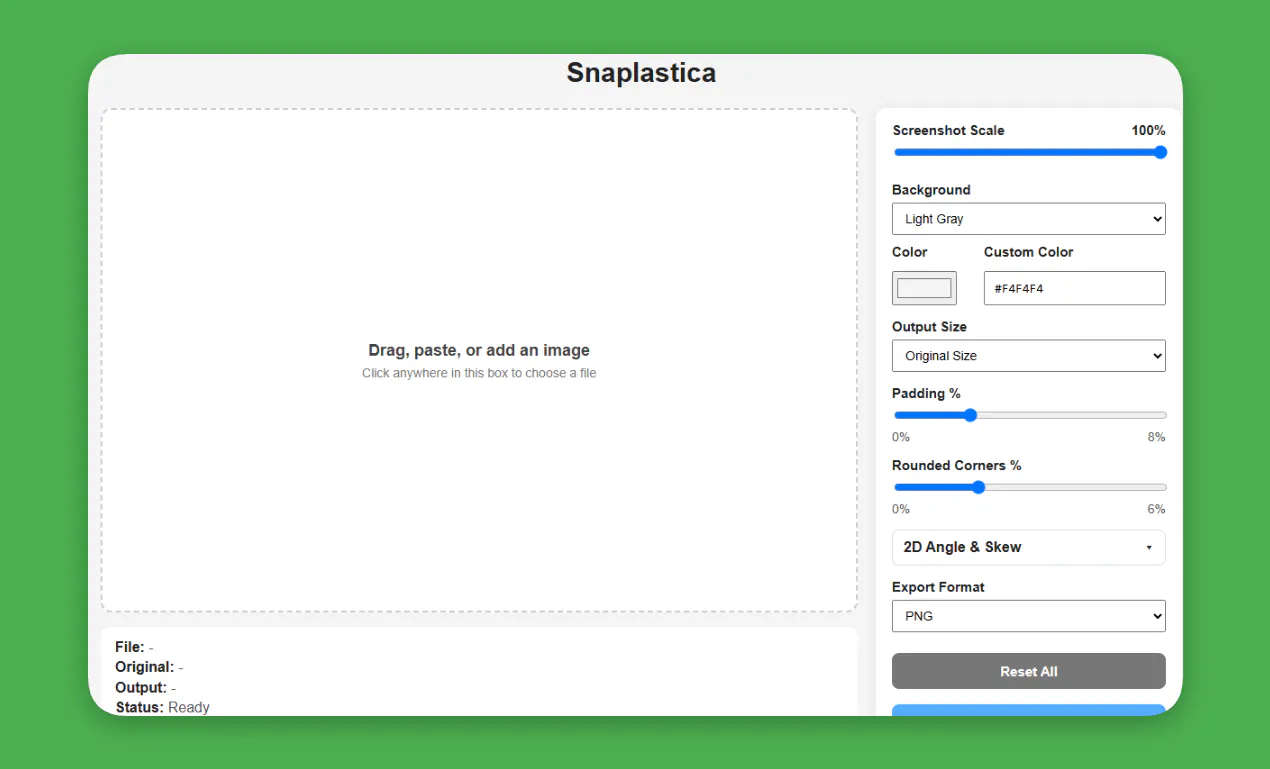The height and width of the screenshot is (769, 1270).
Task: Click the Padding % slider
Action: (1029, 415)
